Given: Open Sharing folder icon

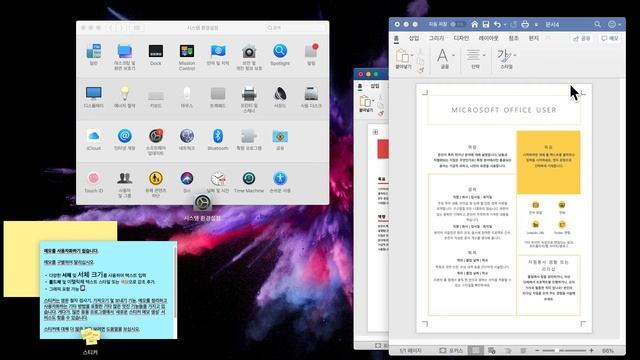Looking at the screenshot, I should [x=280, y=136].
